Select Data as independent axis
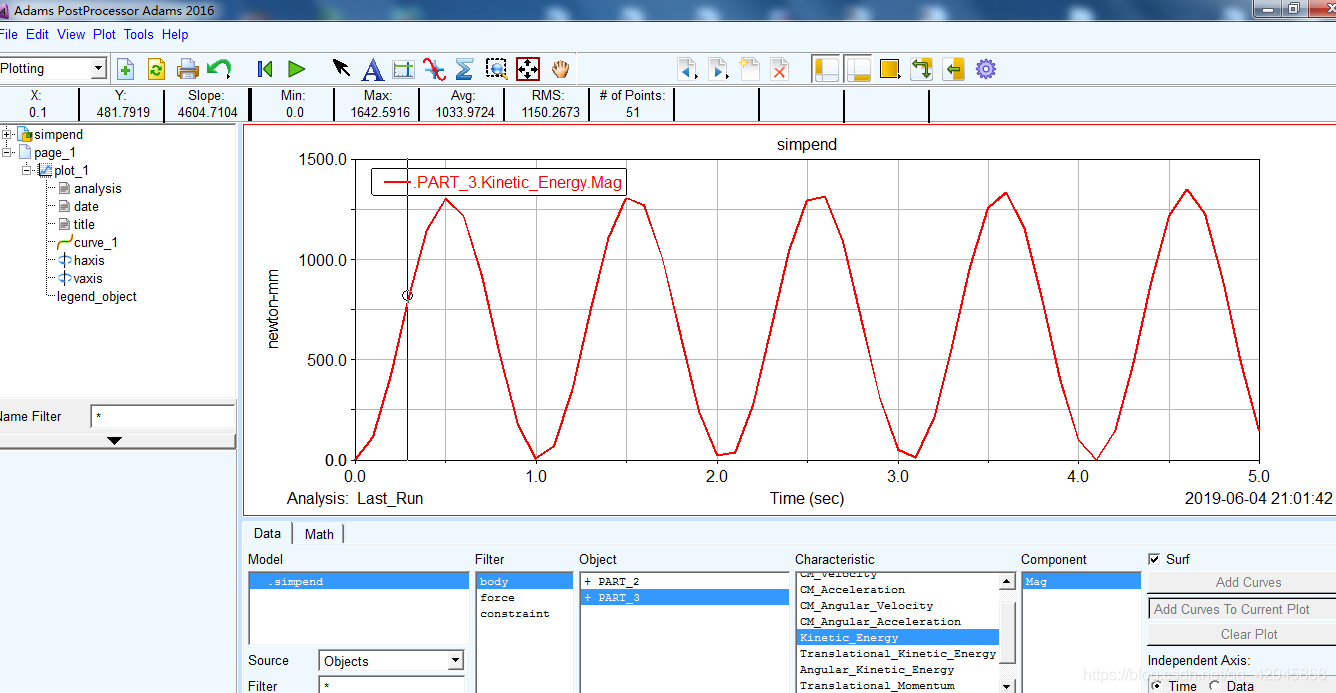This screenshot has width=1336, height=693. (x=1215, y=686)
